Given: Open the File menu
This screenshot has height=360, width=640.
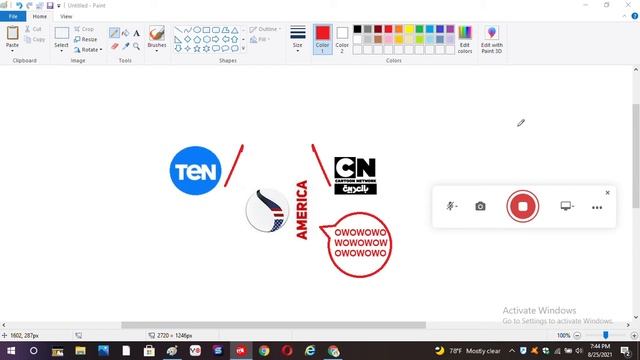Looking at the screenshot, I should (x=13, y=16).
